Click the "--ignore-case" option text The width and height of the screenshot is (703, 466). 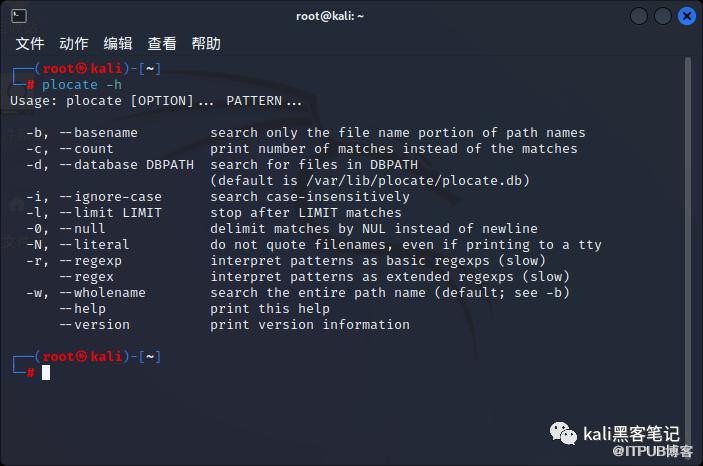(x=110, y=197)
